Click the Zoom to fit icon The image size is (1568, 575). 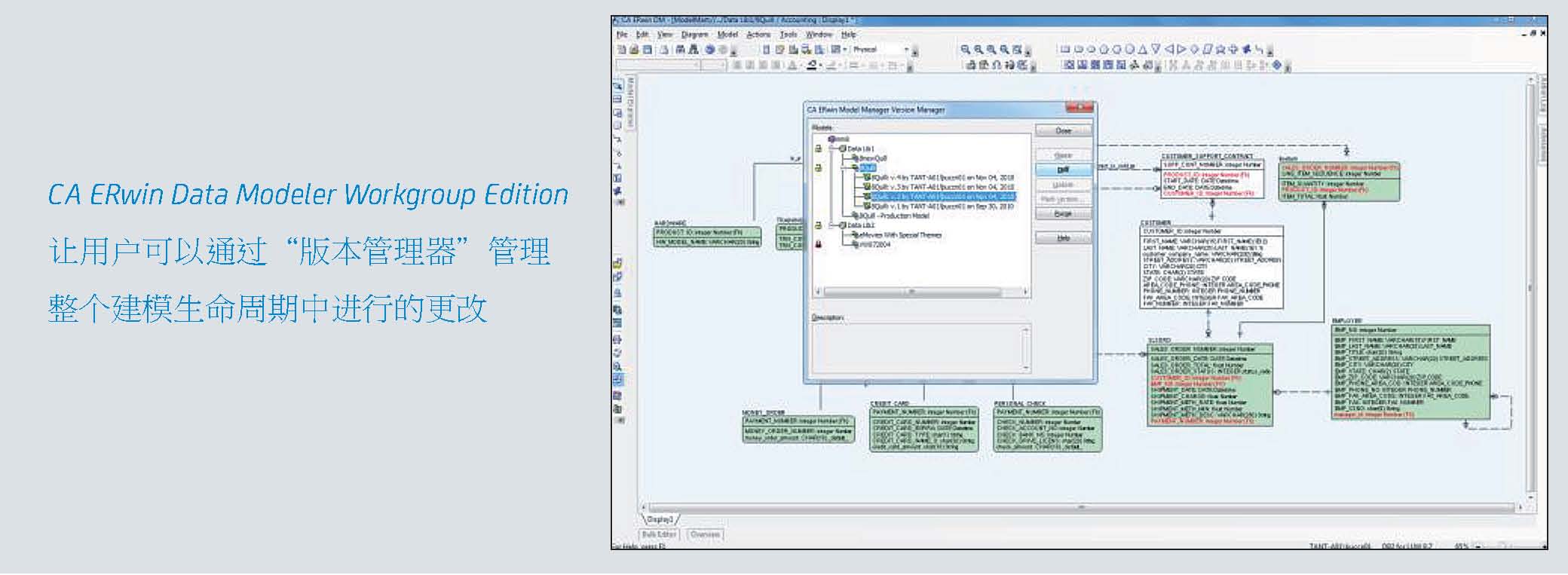(1017, 49)
